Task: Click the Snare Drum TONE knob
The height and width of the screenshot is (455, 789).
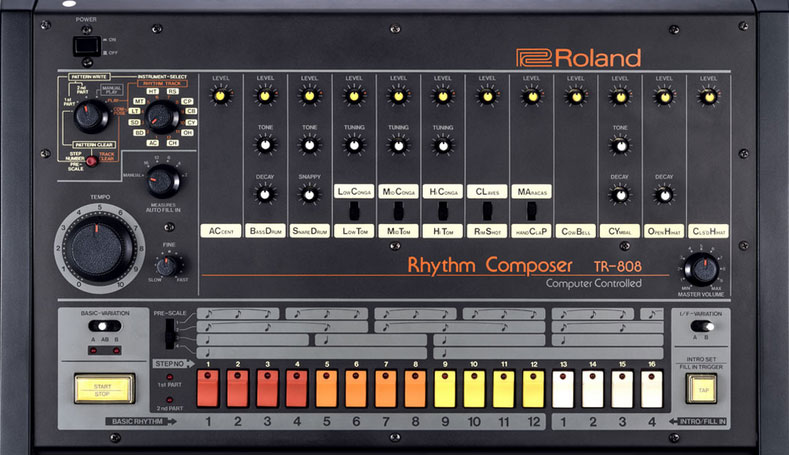Action: (309, 145)
